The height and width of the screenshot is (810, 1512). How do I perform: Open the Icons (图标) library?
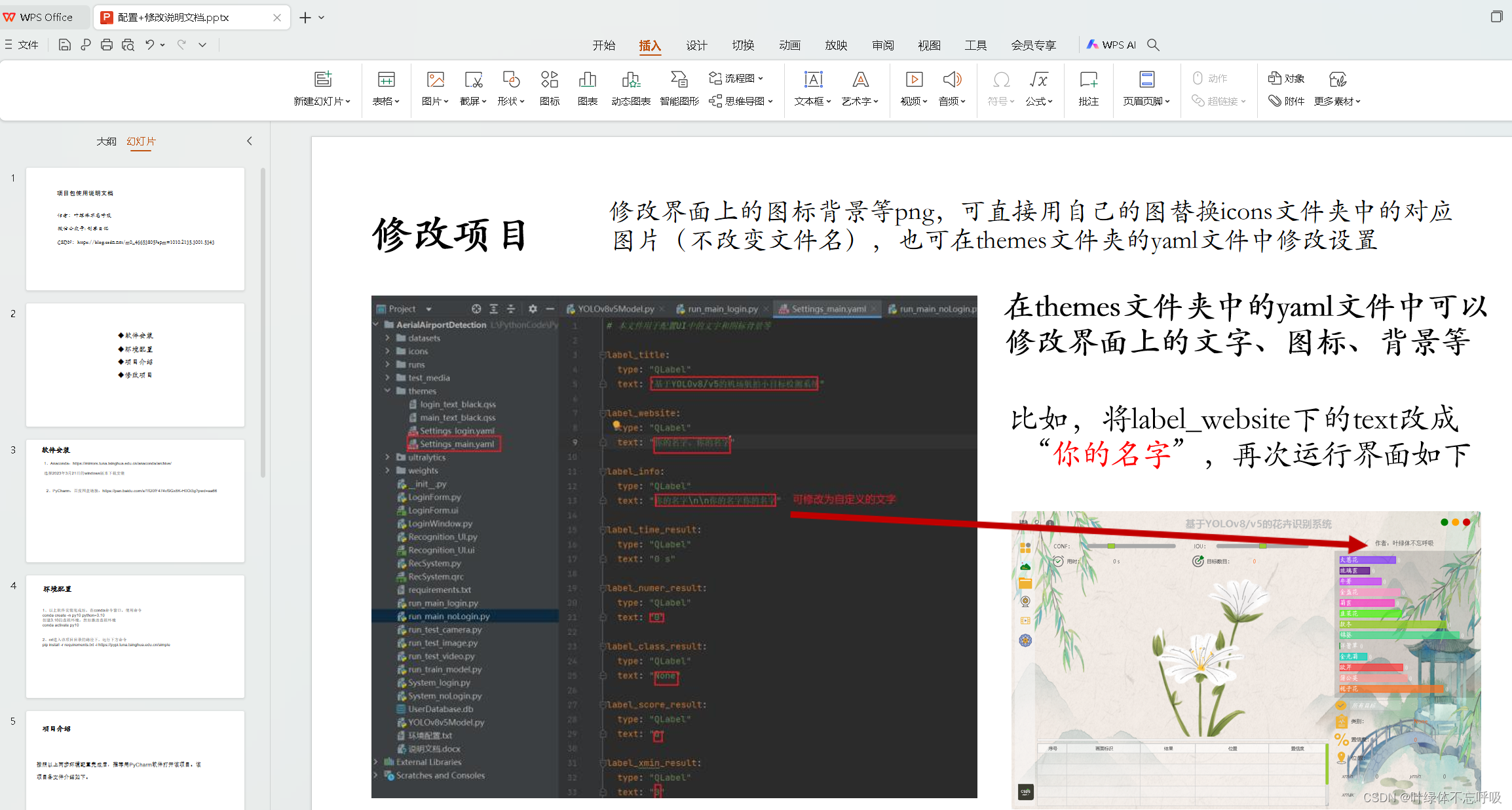(x=549, y=80)
